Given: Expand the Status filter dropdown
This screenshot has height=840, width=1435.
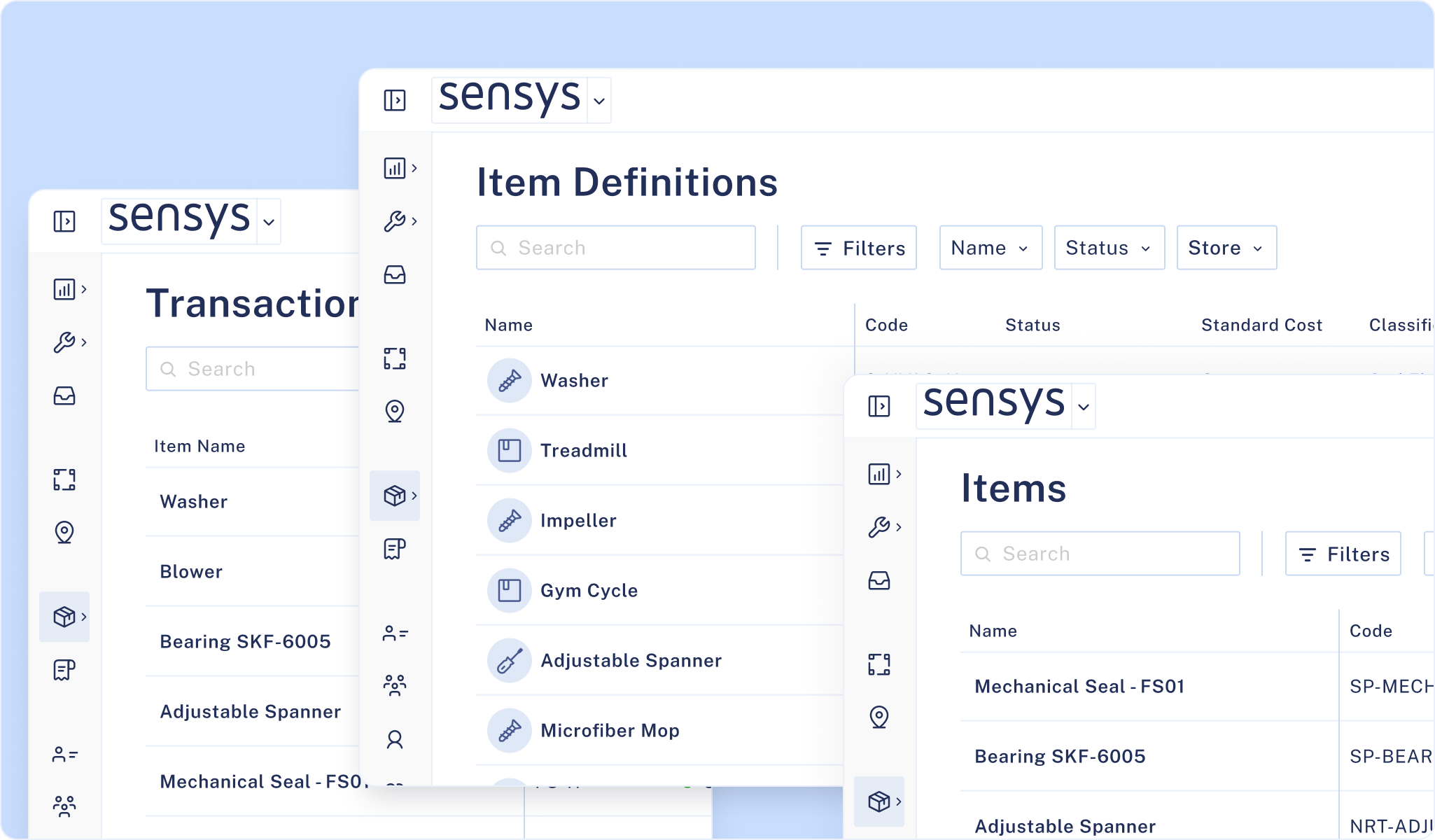Looking at the screenshot, I should (x=1109, y=248).
